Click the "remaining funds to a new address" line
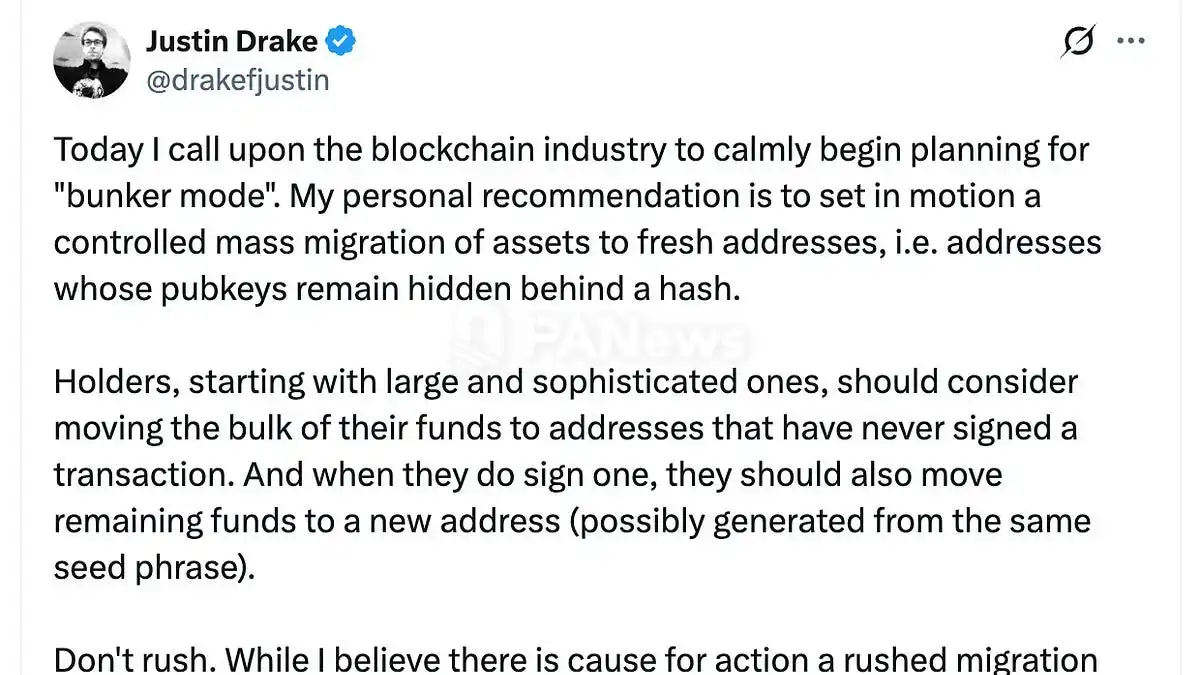The height and width of the screenshot is (675, 1200). 572,521
